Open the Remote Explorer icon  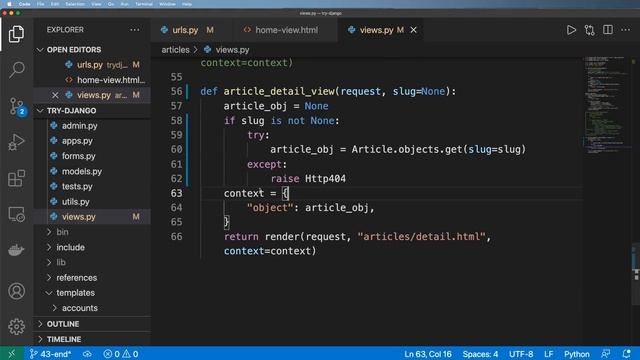(16, 214)
